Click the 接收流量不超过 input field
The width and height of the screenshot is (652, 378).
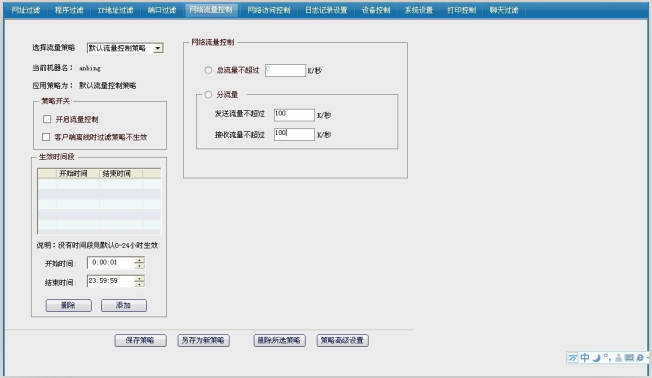pyautogui.click(x=294, y=134)
